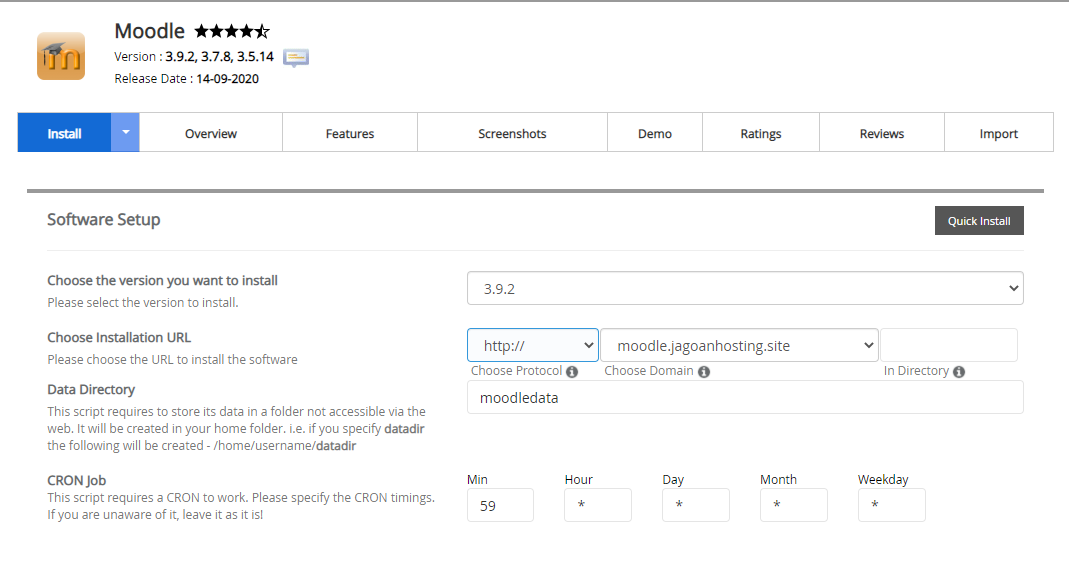1069x567 pixels.
Task: Open the Import tab
Action: (x=999, y=132)
